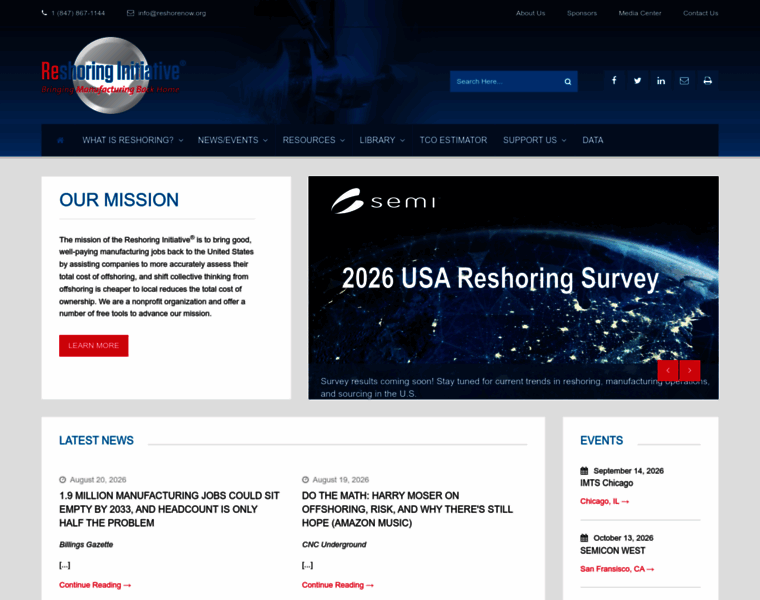Click calendar icon for September 14 event
Screen dimensions: 760x600
(x=584, y=471)
